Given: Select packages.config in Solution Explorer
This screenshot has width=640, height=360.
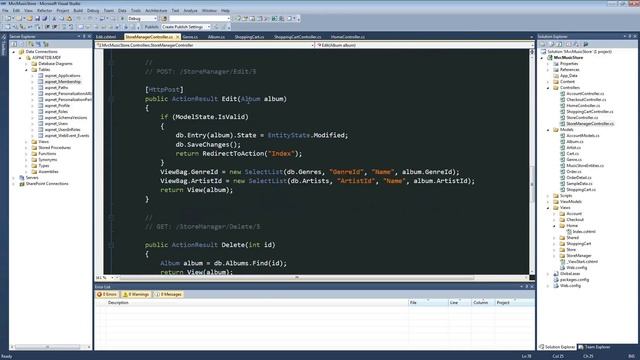Looking at the screenshot, I should point(574,280).
